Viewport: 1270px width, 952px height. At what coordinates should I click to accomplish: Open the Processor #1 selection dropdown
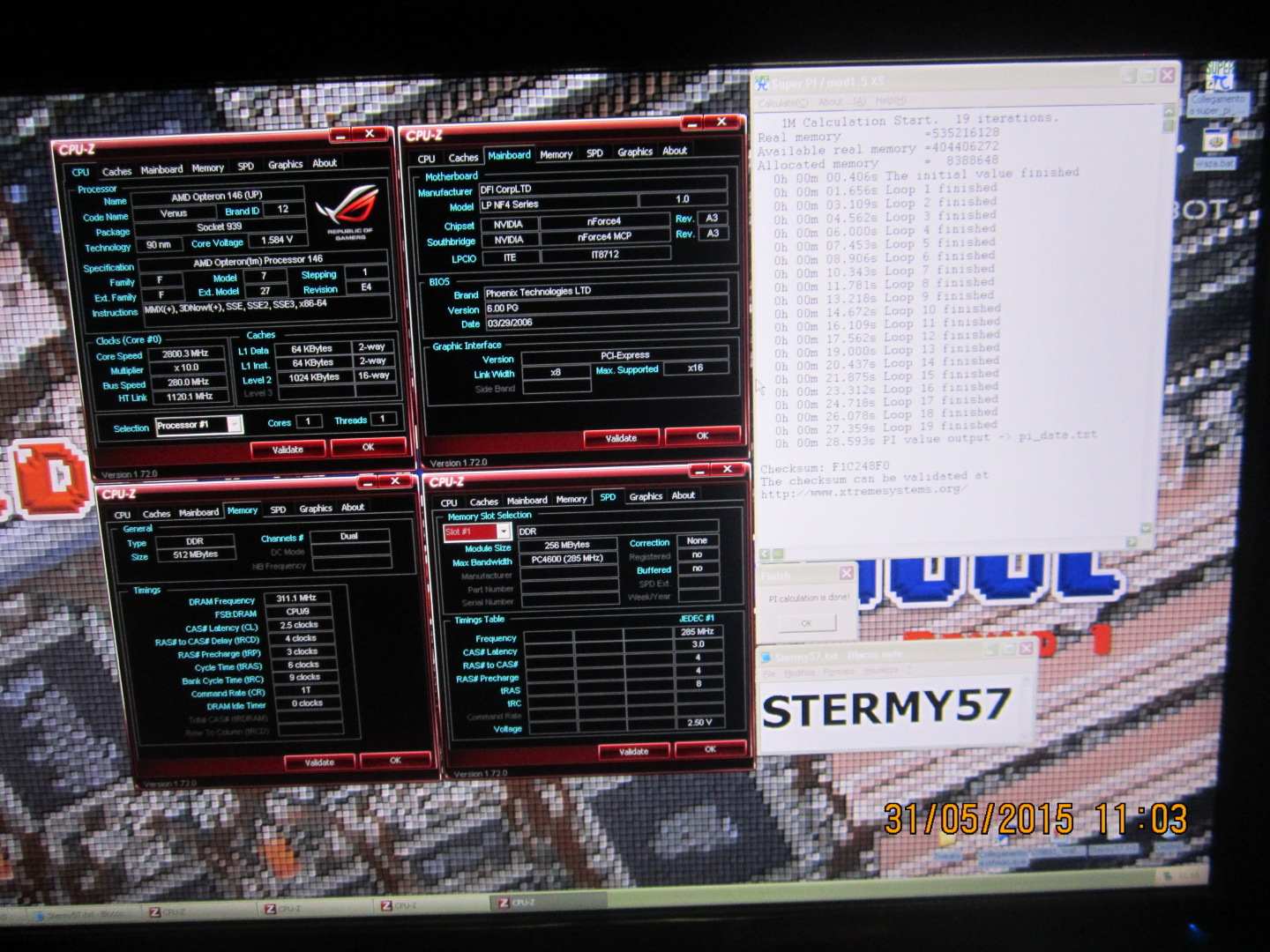(x=235, y=425)
